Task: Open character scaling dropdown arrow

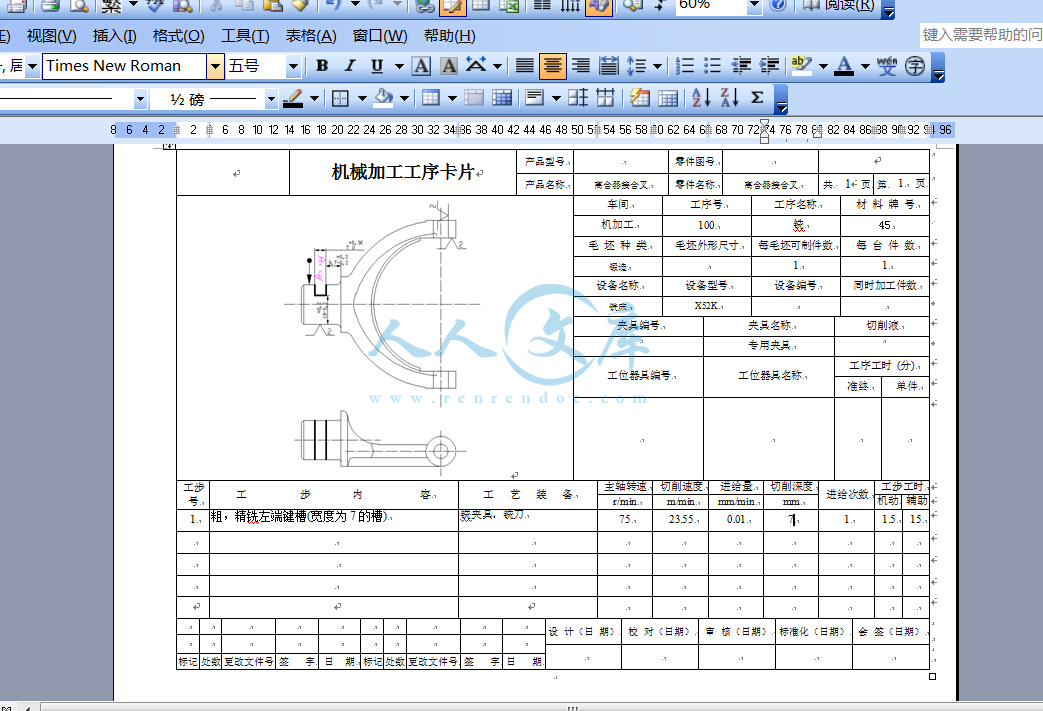Action: tap(497, 67)
